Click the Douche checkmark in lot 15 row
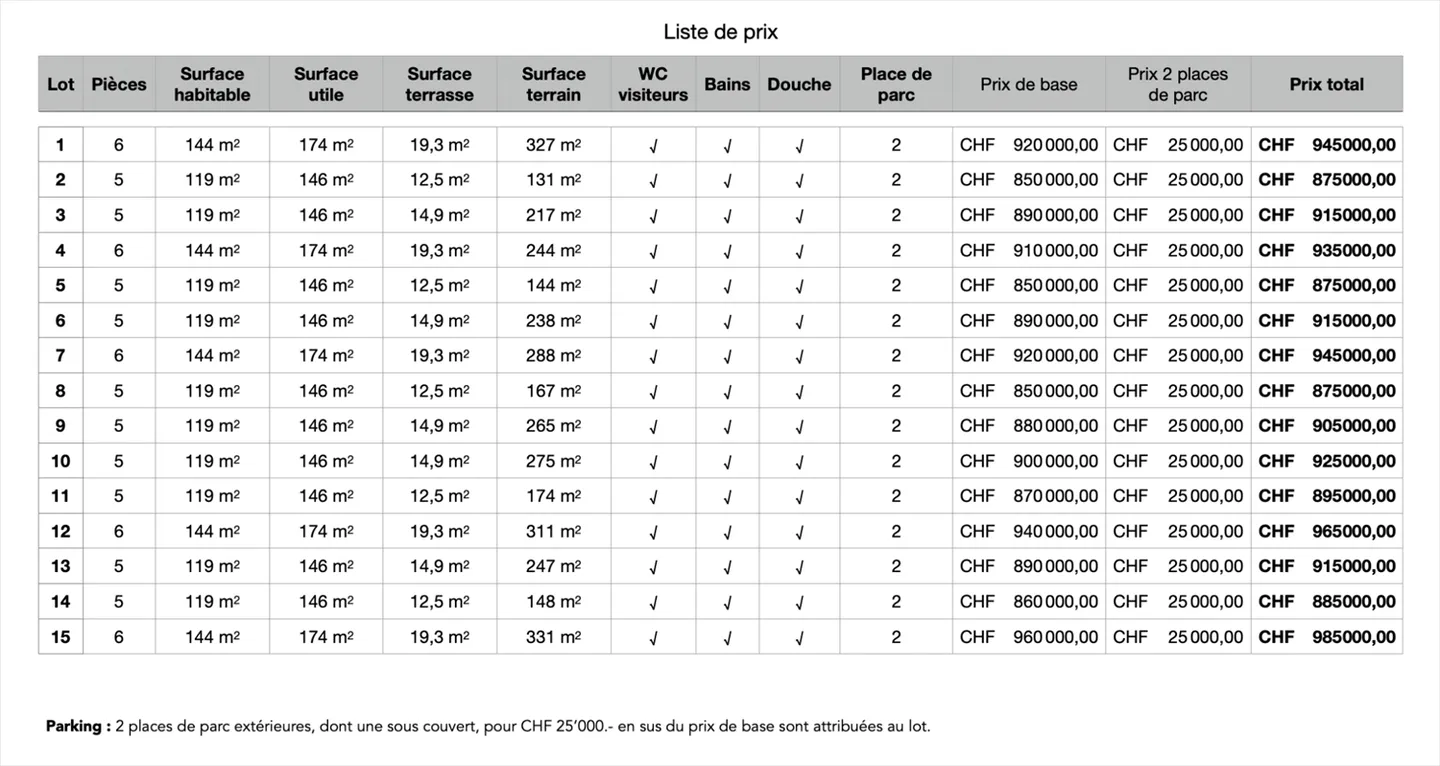The image size is (1440, 766). [x=799, y=638]
